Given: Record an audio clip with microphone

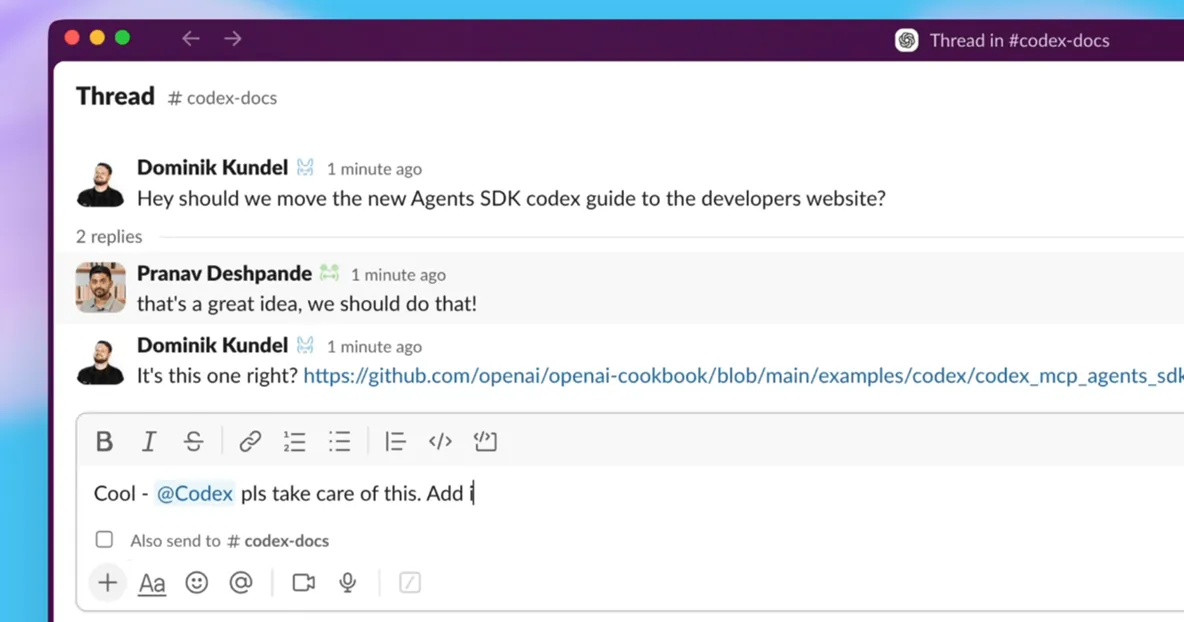Looking at the screenshot, I should pyautogui.click(x=348, y=583).
